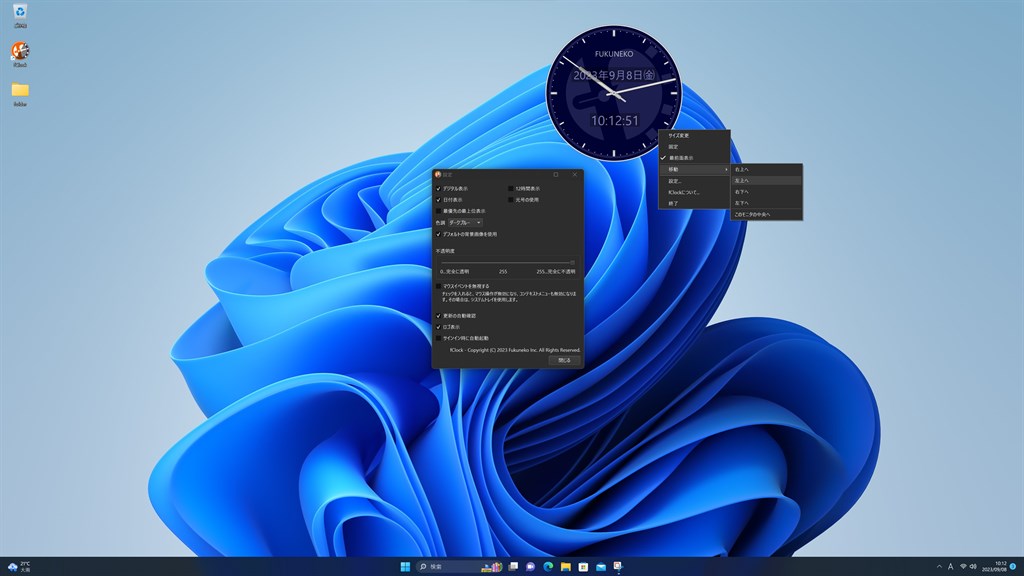The image size is (1024, 576).
Task: Enable サインイン時に自動起動 checkbox
Action: pos(439,338)
